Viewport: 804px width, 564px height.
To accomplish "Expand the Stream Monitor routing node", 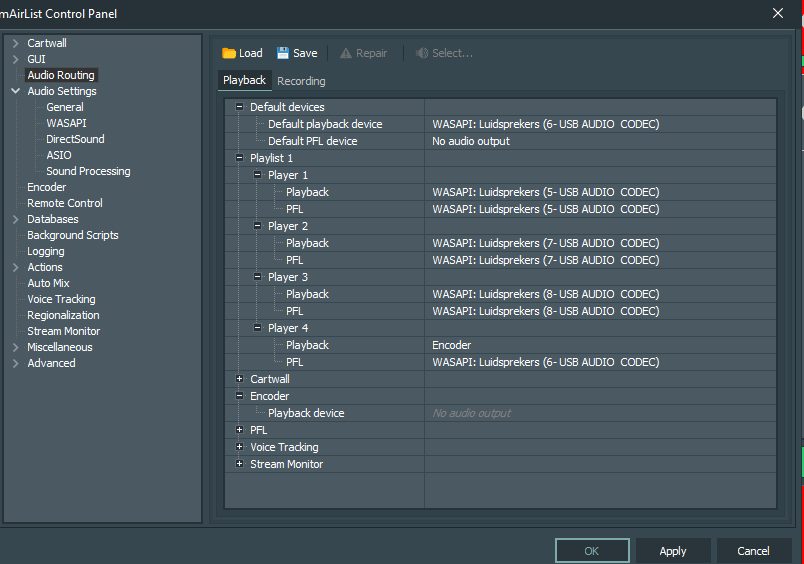I will (239, 464).
